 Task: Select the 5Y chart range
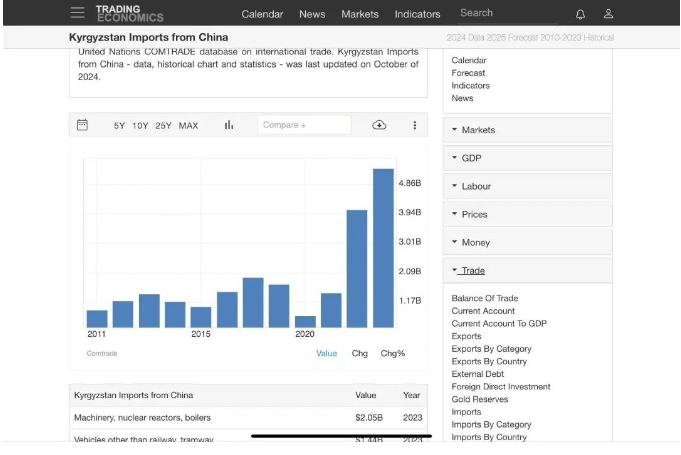pyautogui.click(x=119, y=125)
